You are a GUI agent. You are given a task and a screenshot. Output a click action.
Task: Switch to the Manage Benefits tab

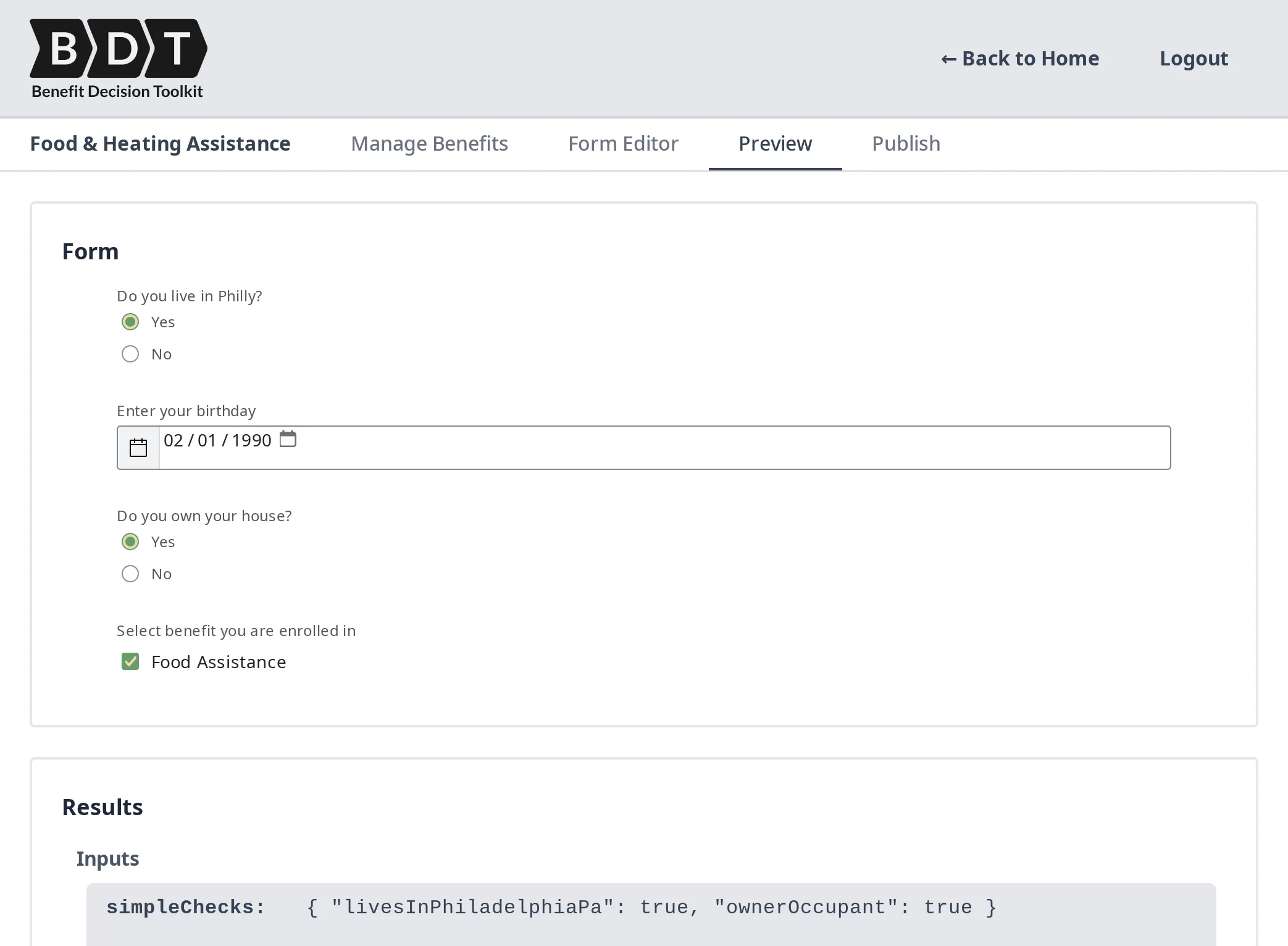click(x=429, y=143)
